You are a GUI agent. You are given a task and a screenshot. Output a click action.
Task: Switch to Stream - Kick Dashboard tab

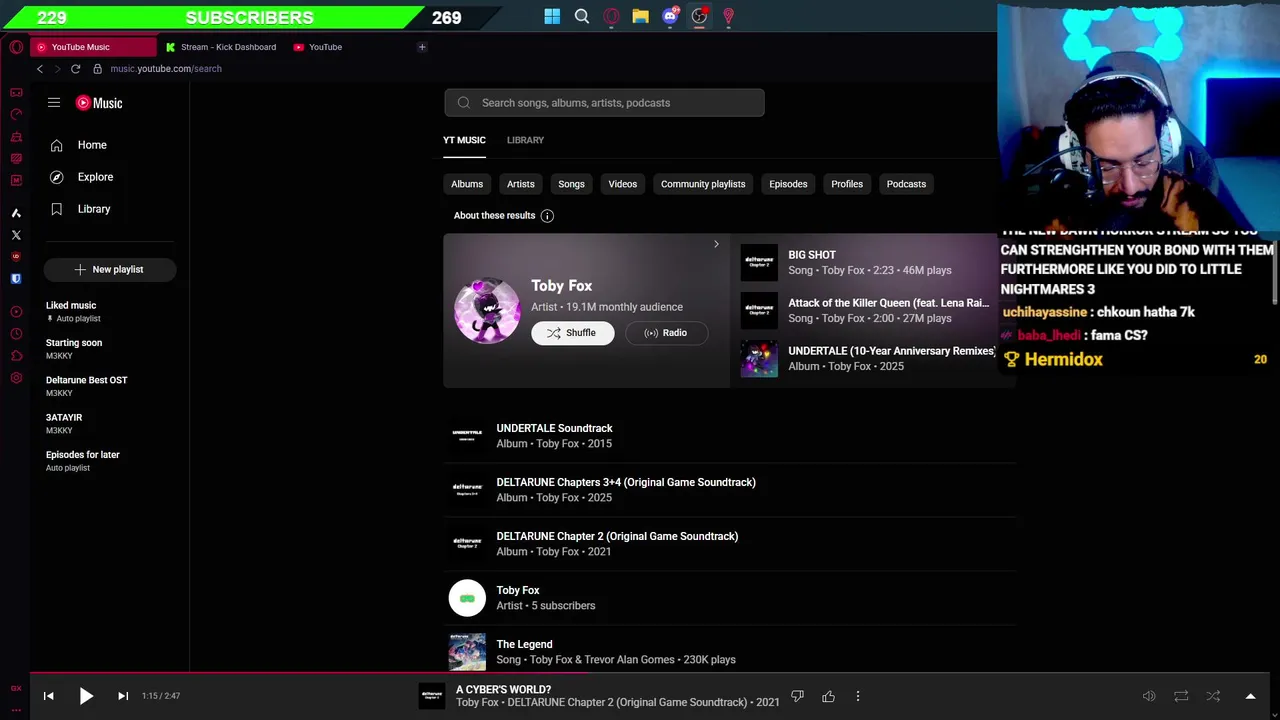pos(221,47)
